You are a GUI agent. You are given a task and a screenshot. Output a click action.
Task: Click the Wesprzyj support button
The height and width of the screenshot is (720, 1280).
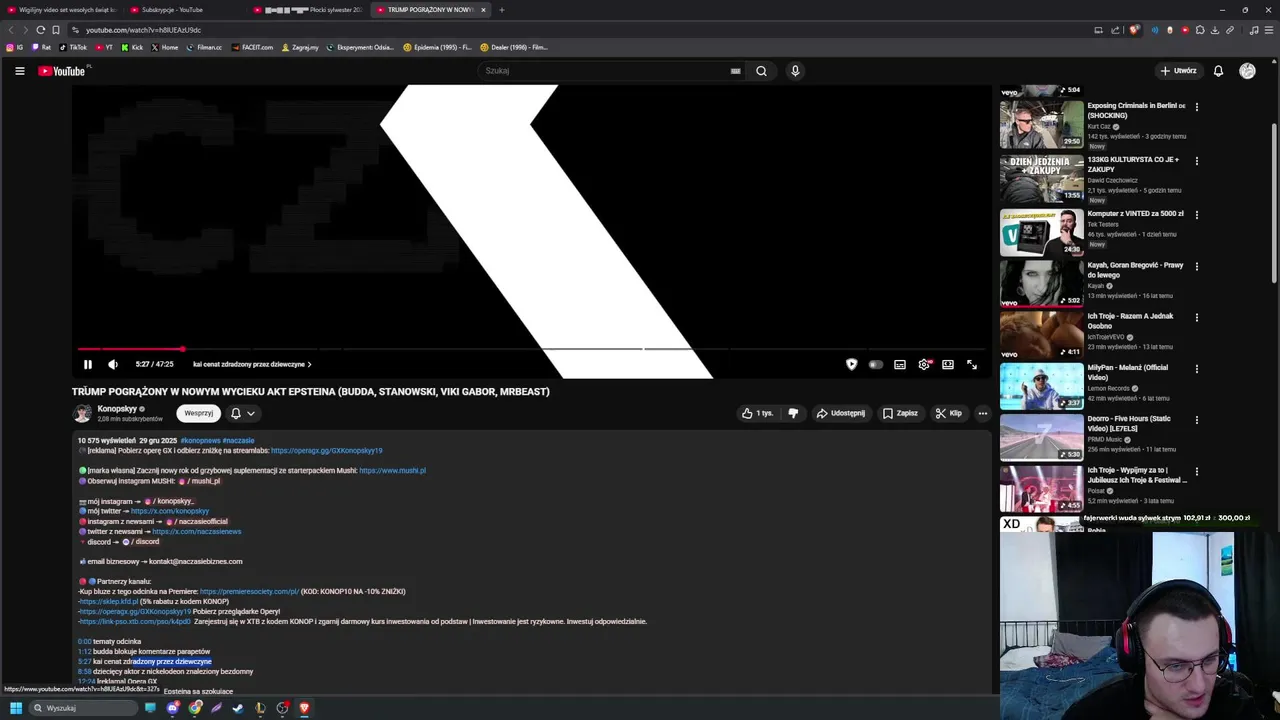click(x=198, y=413)
